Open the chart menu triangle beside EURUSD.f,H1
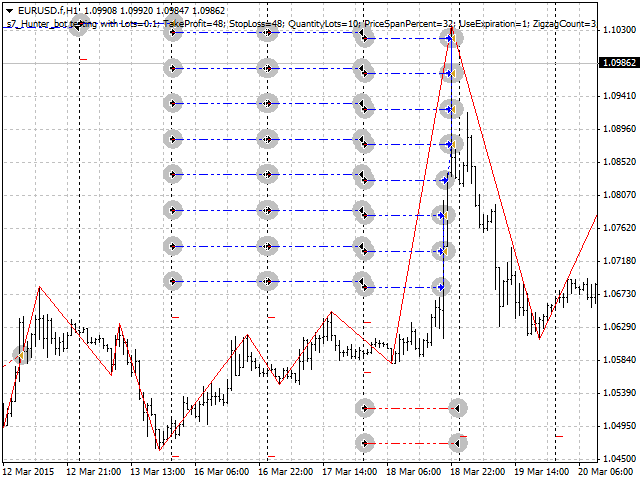The width and height of the screenshot is (640, 480). 10,11
